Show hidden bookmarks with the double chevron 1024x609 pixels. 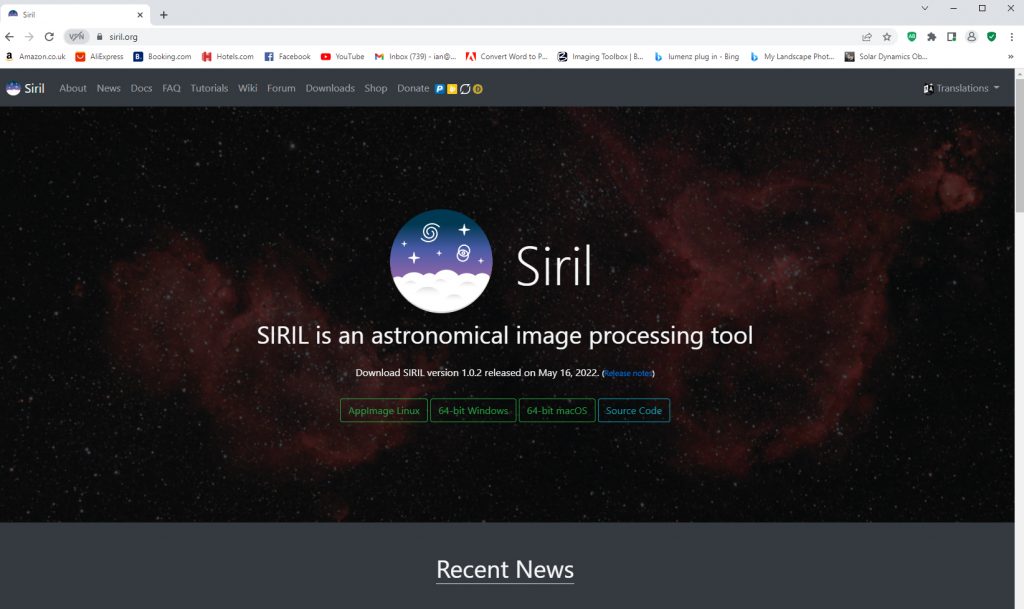point(1010,57)
